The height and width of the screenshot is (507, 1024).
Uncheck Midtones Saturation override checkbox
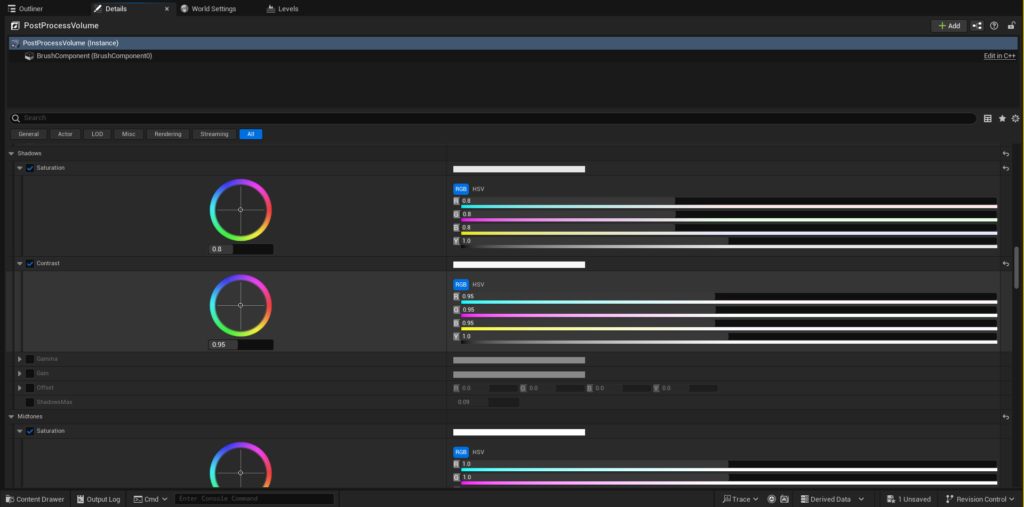pos(30,431)
